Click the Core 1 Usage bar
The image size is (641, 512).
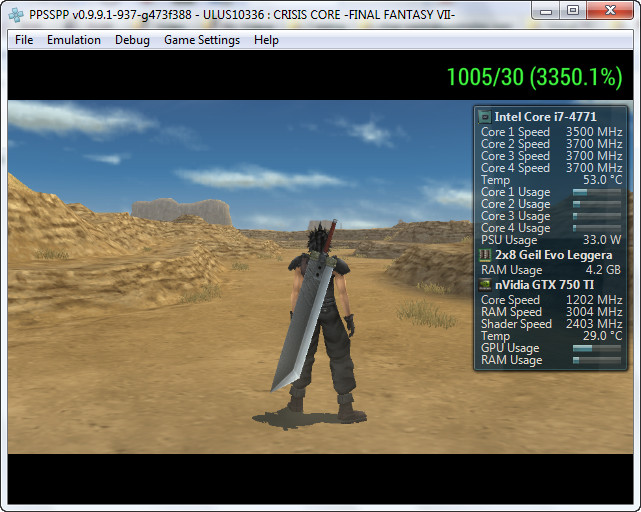pos(597,192)
